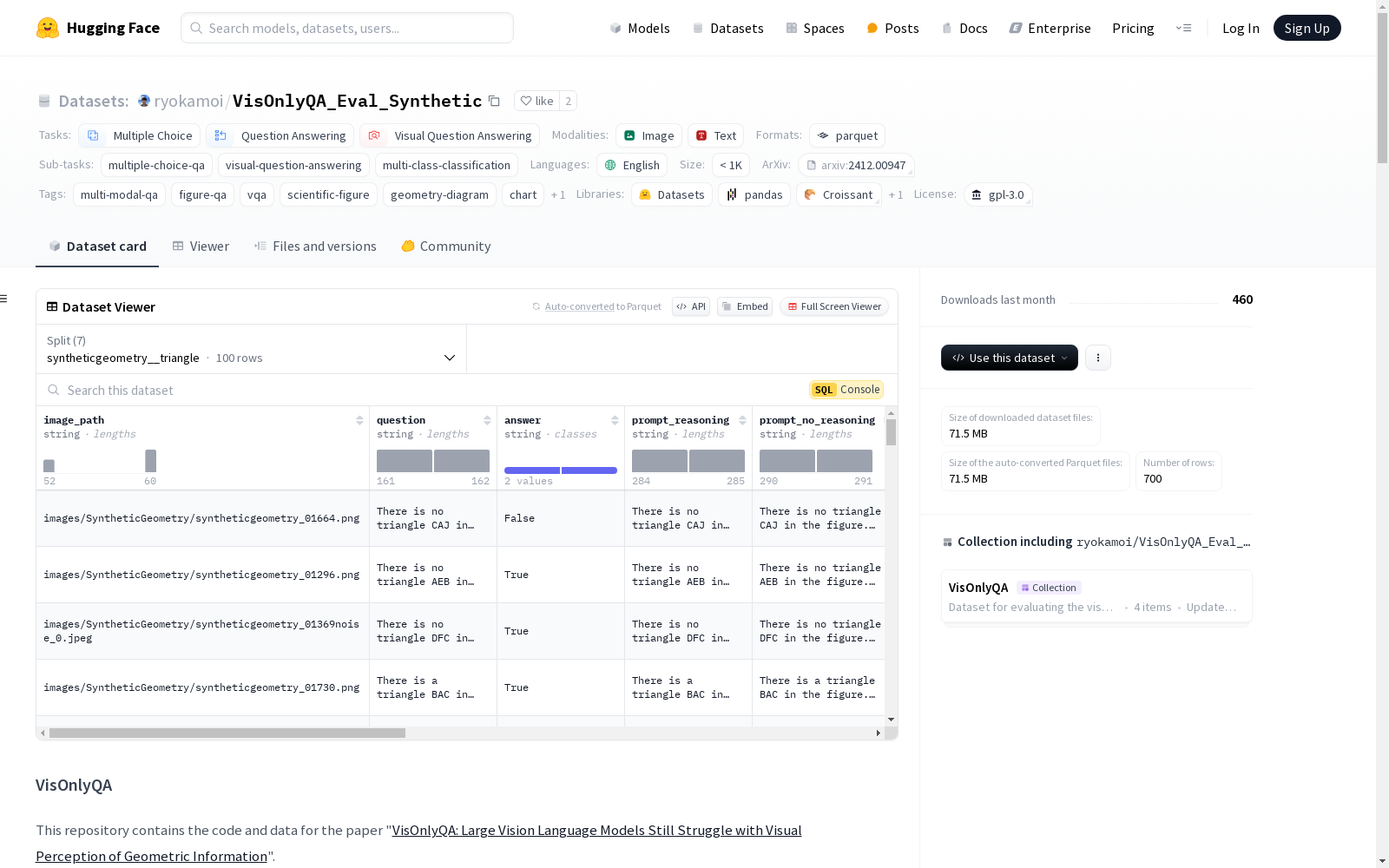Click the Croissant library tag
Screen dimensions: 1389x868
pyautogui.click(x=839, y=194)
